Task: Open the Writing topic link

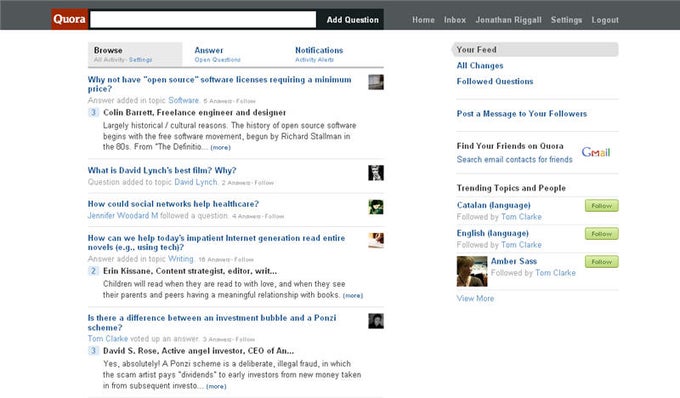Action: 180,259
